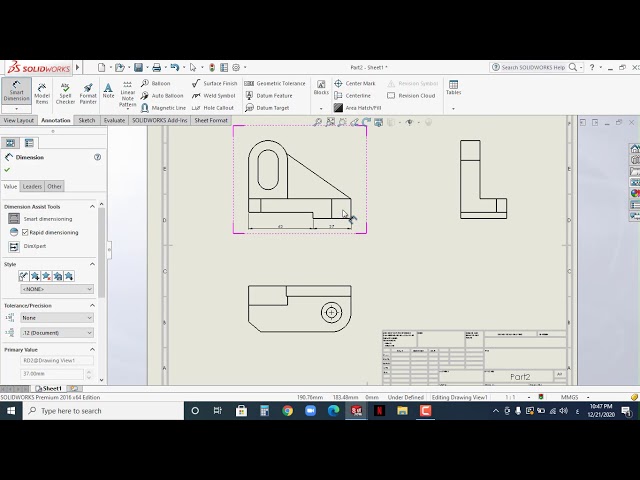Open the style <NONE> dropdown
The image size is (640, 480).
(57, 289)
